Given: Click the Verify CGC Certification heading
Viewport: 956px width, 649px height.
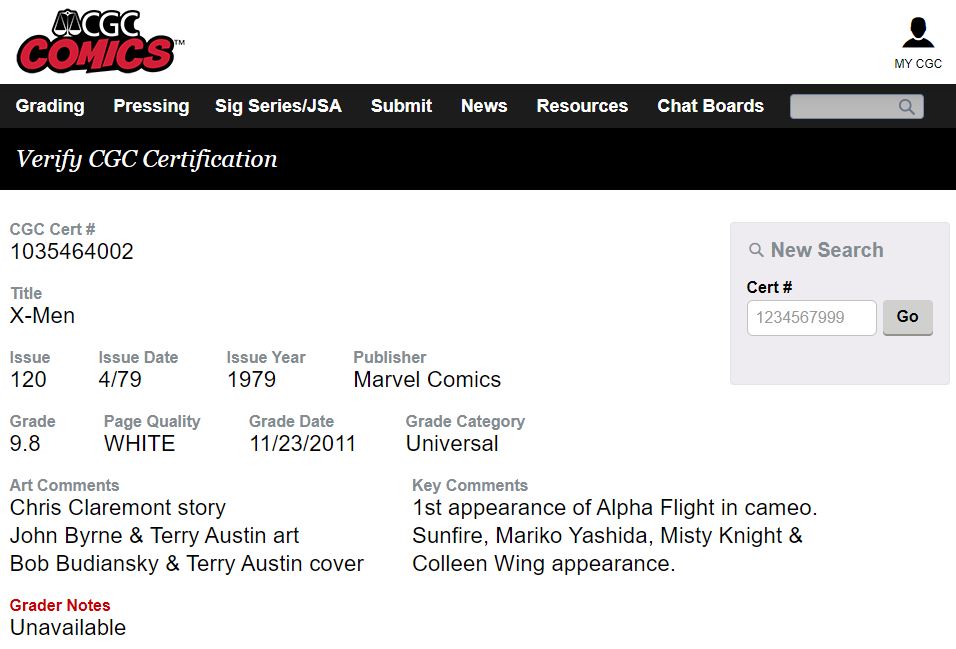Looking at the screenshot, I should (147, 159).
